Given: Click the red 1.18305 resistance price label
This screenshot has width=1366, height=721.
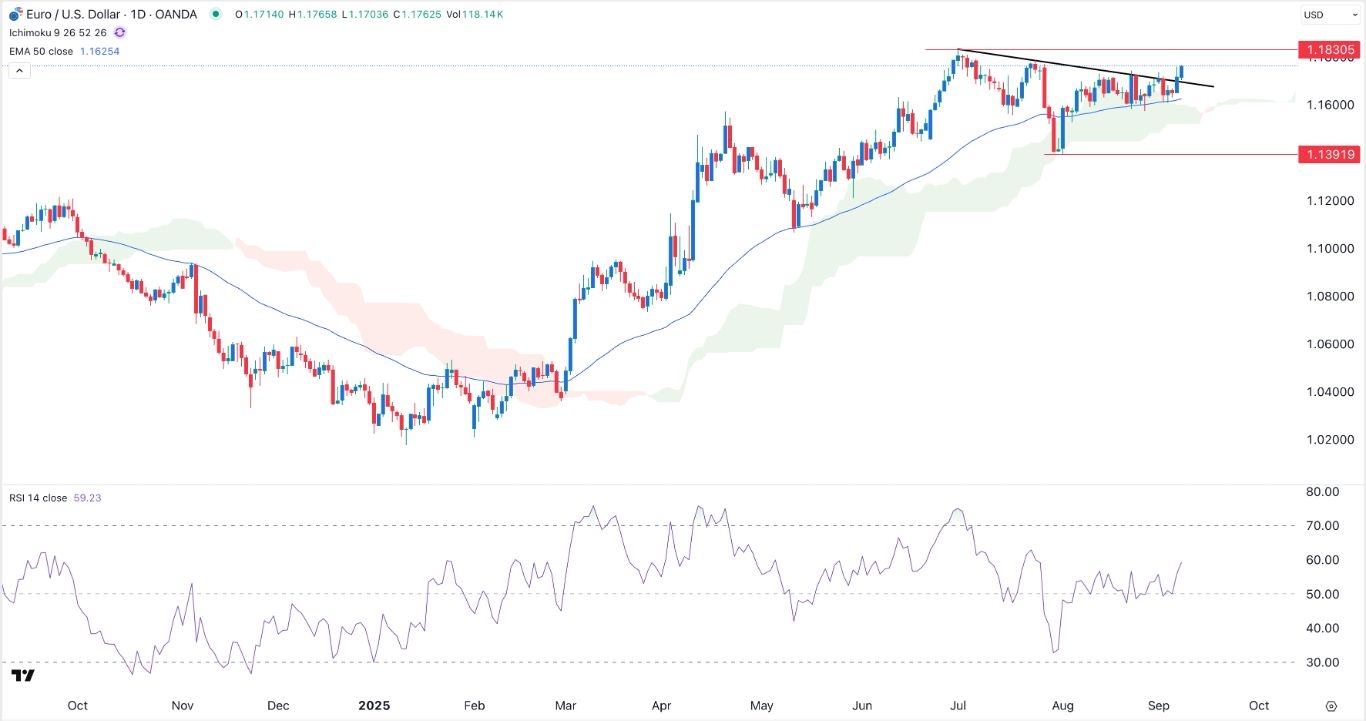Looking at the screenshot, I should click(1331, 49).
